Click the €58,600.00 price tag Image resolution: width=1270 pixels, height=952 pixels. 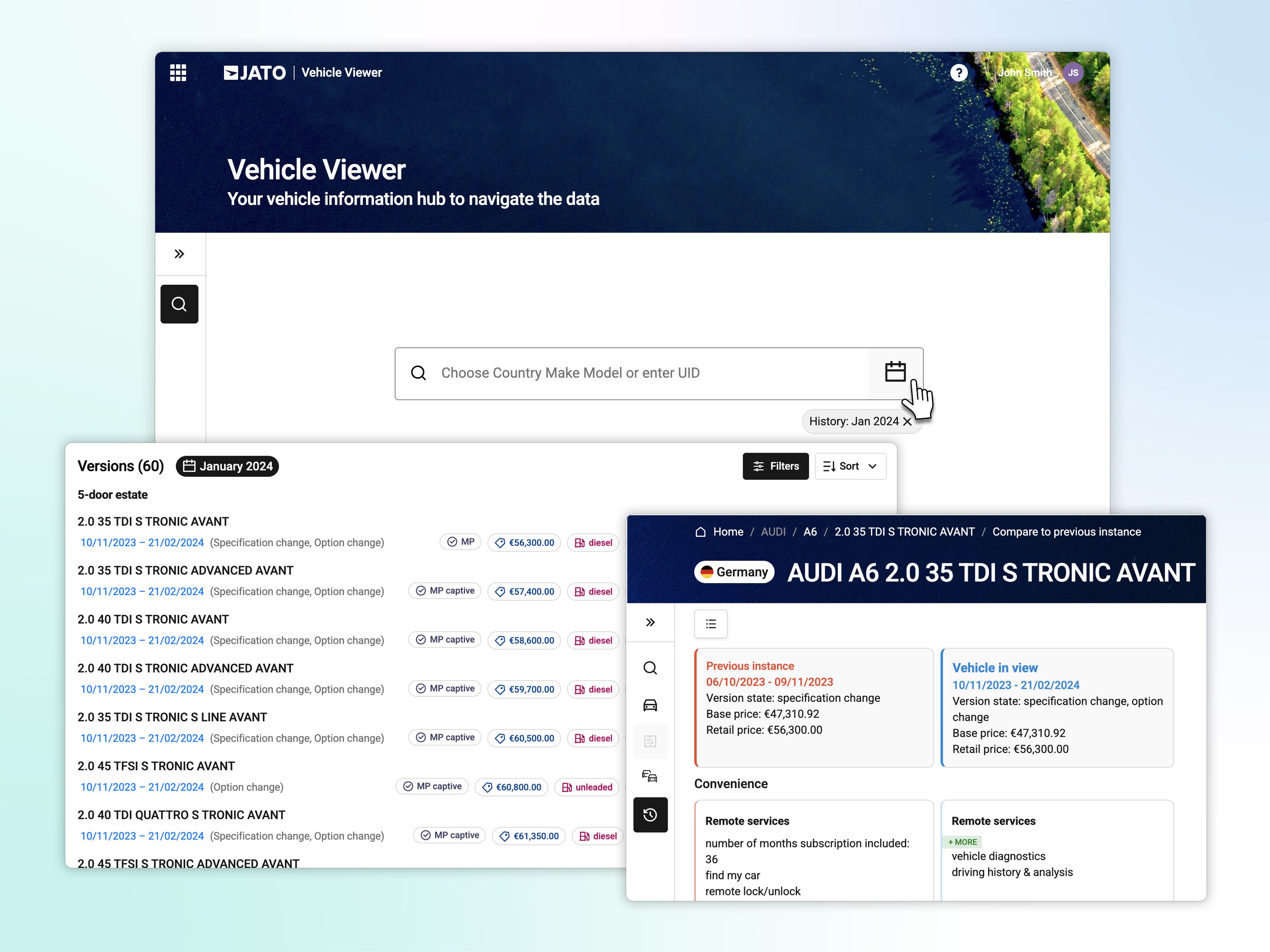coord(523,640)
